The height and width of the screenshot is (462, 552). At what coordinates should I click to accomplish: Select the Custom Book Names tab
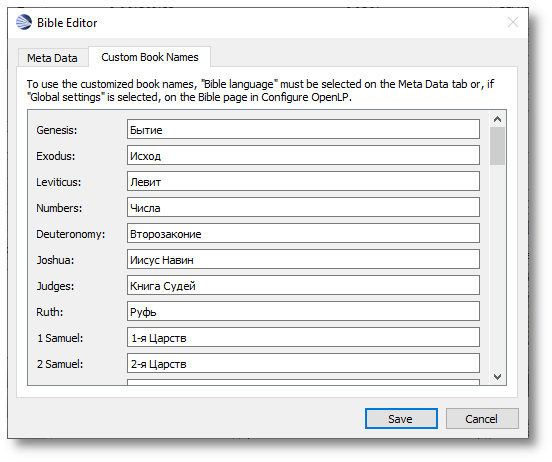(x=150, y=57)
